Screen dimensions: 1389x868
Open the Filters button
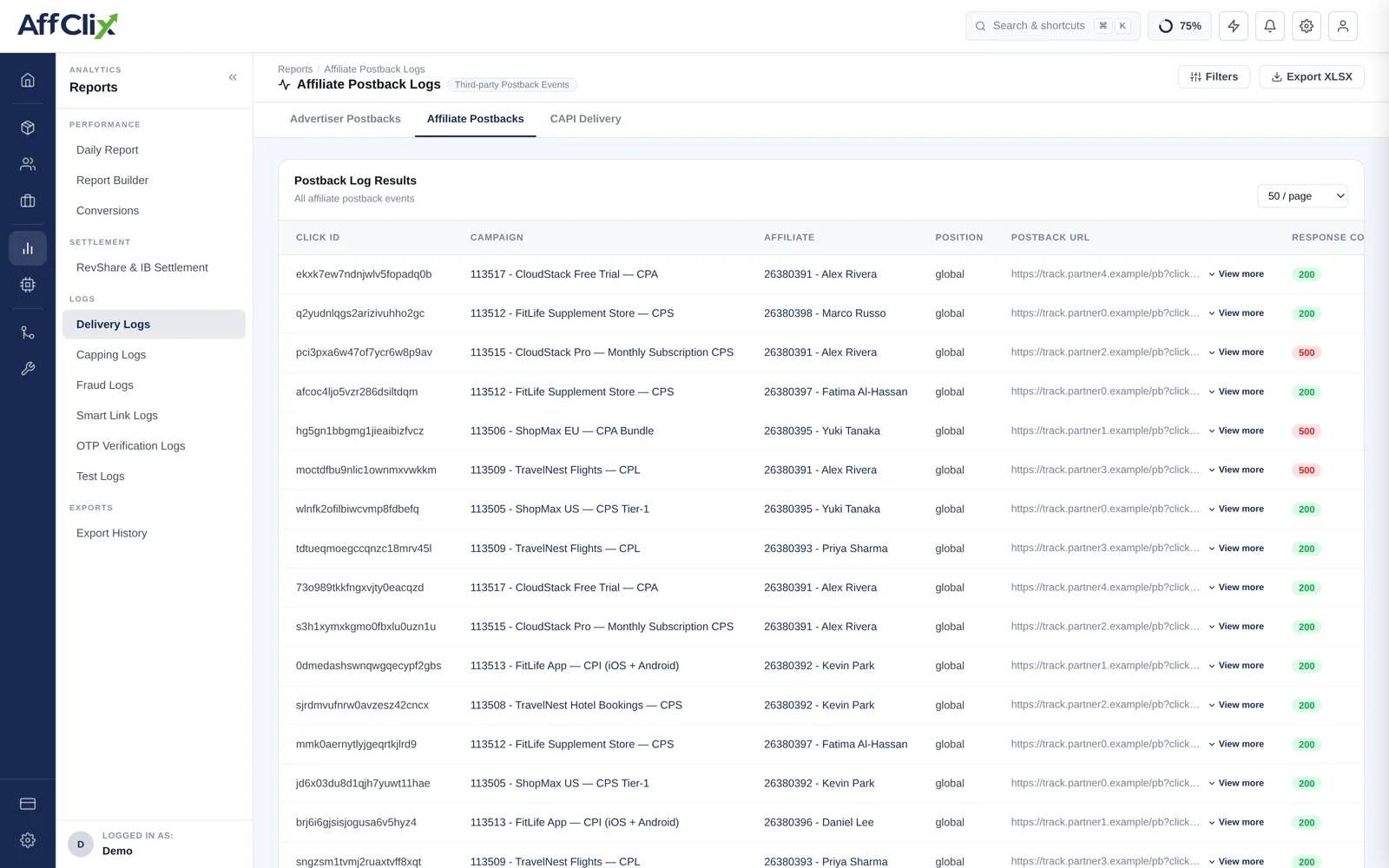[1214, 76]
